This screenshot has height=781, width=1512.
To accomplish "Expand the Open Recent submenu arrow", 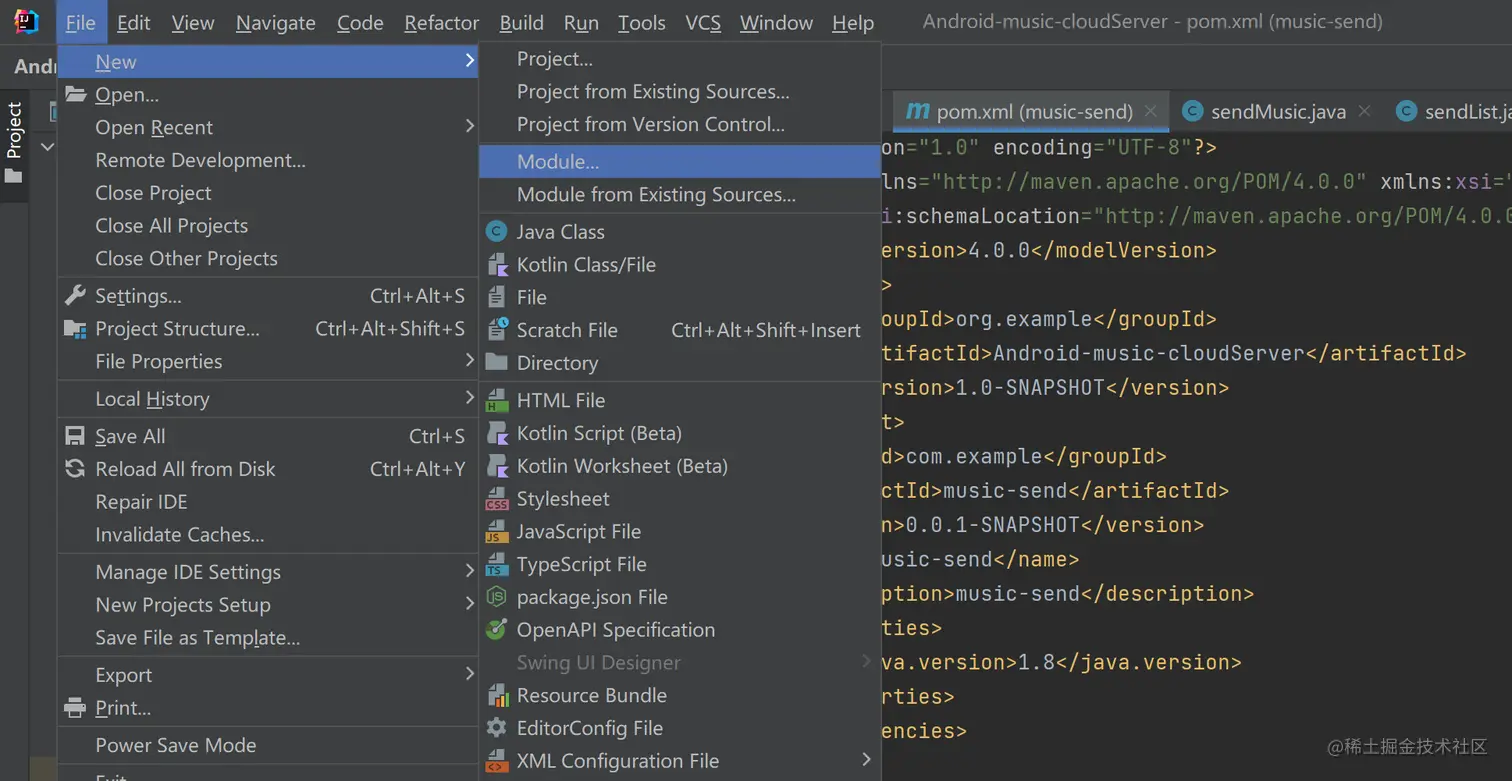I will [469, 127].
